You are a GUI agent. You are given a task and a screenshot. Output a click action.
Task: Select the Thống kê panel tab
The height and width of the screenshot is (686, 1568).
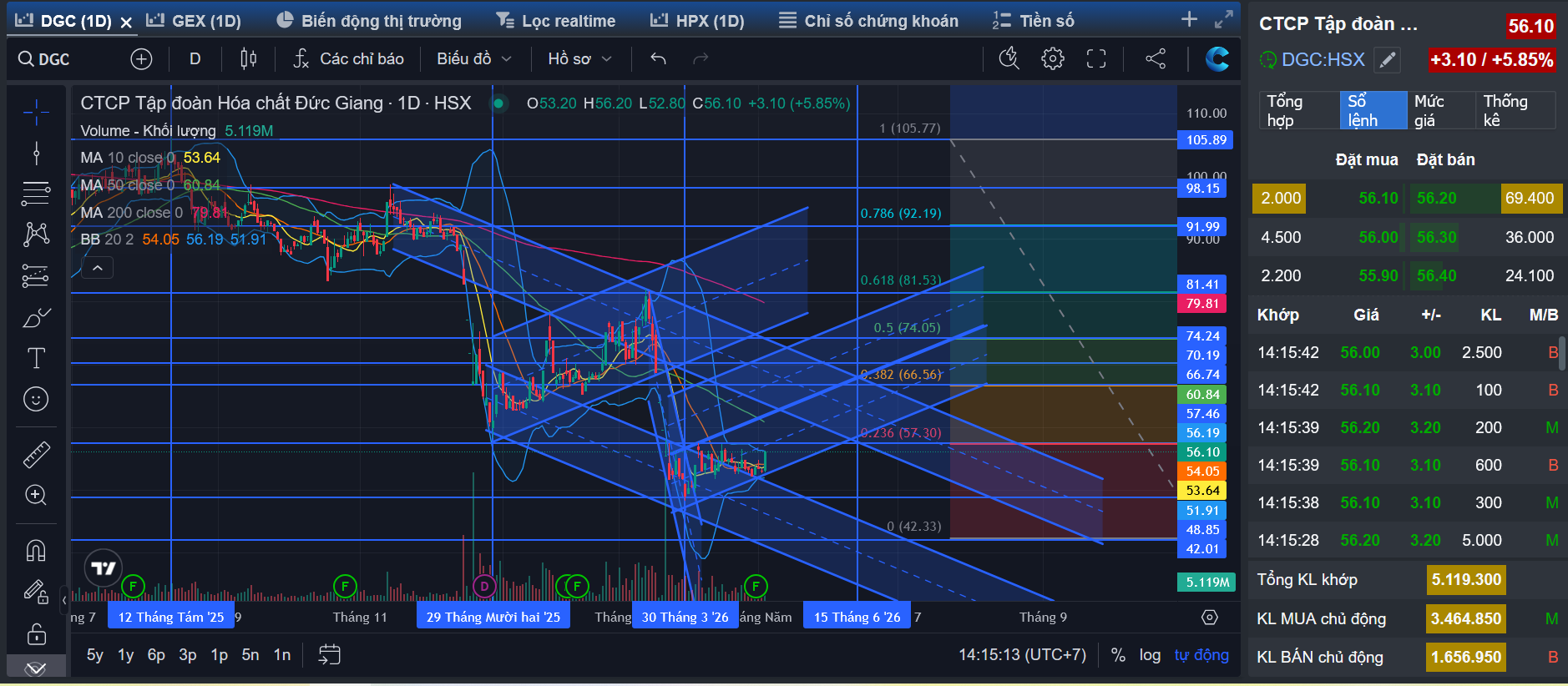pyautogui.click(x=1515, y=110)
